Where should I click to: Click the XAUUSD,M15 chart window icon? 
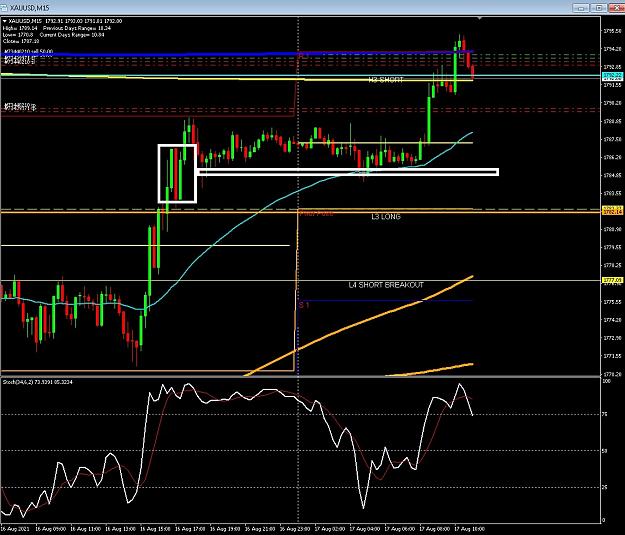coord(4,8)
